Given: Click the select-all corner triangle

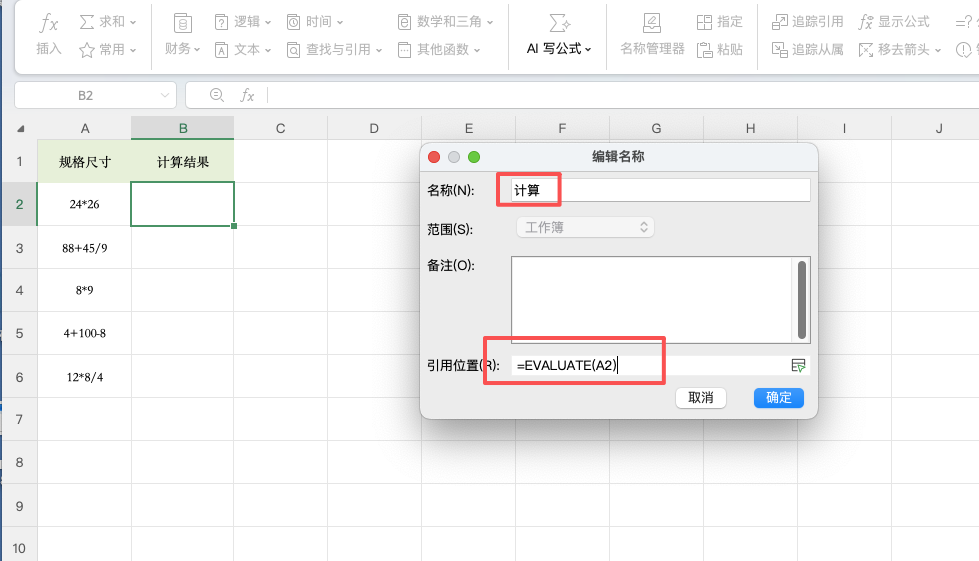Looking at the screenshot, I should (x=21, y=129).
